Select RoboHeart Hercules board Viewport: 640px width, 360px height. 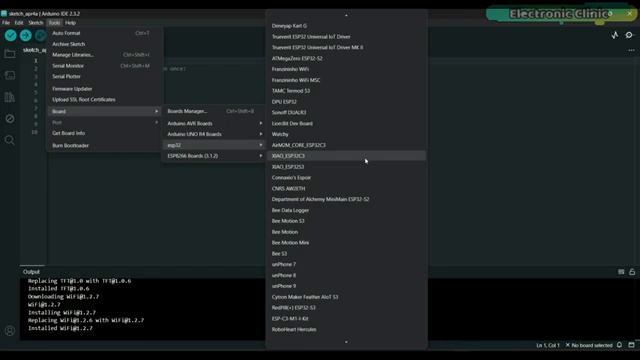tap(347, 329)
